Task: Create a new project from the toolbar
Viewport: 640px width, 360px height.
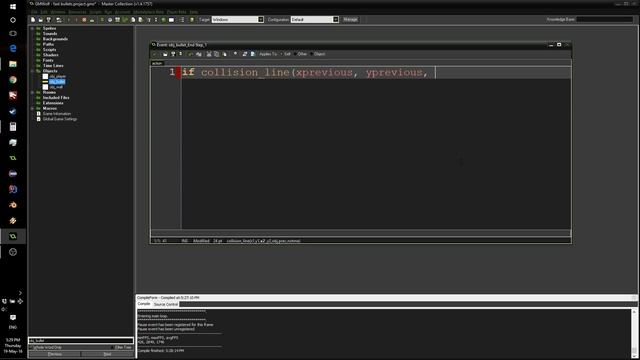Action: [33, 20]
